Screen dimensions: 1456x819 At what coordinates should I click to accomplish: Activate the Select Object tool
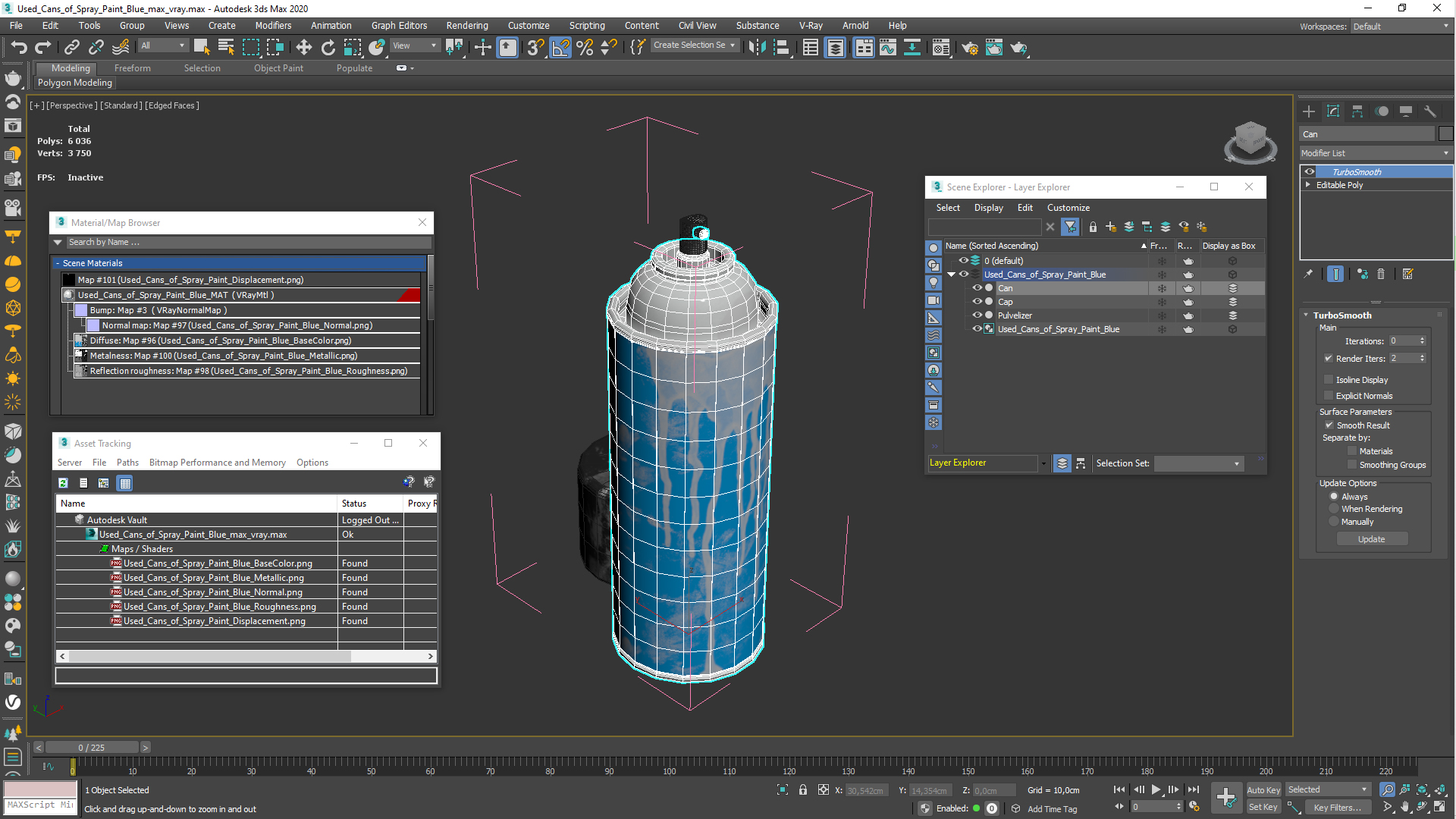201,48
